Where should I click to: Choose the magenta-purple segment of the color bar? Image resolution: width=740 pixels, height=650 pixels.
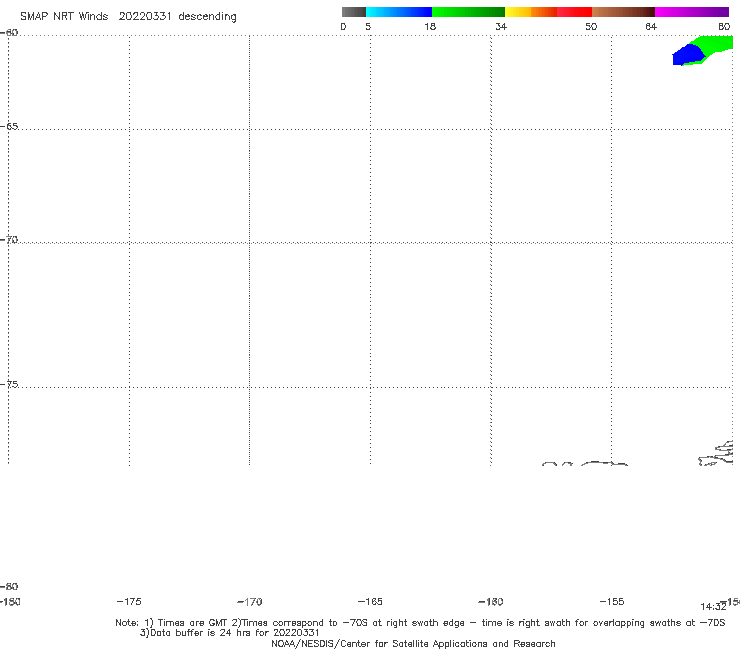coord(692,12)
